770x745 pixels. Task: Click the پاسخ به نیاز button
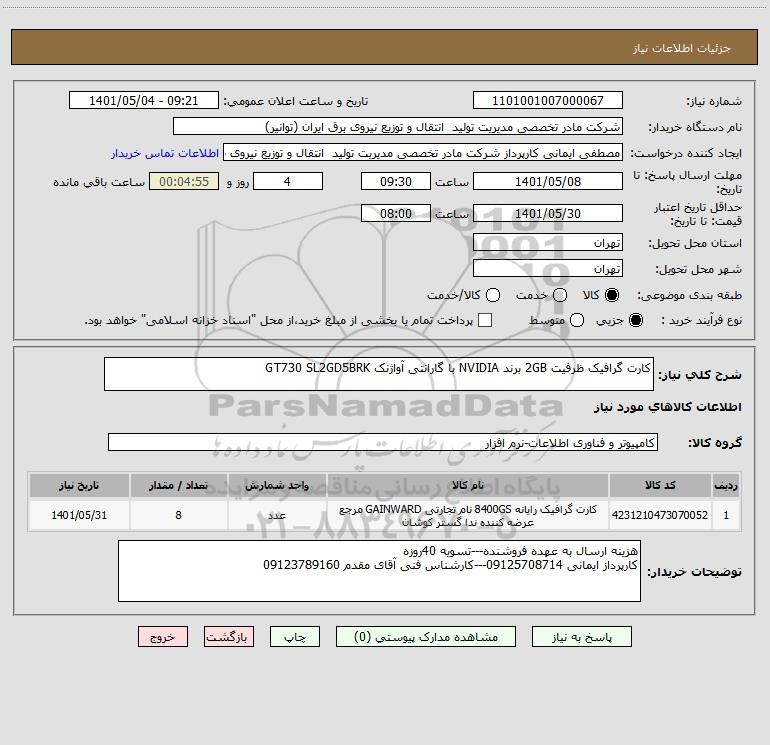click(x=582, y=637)
